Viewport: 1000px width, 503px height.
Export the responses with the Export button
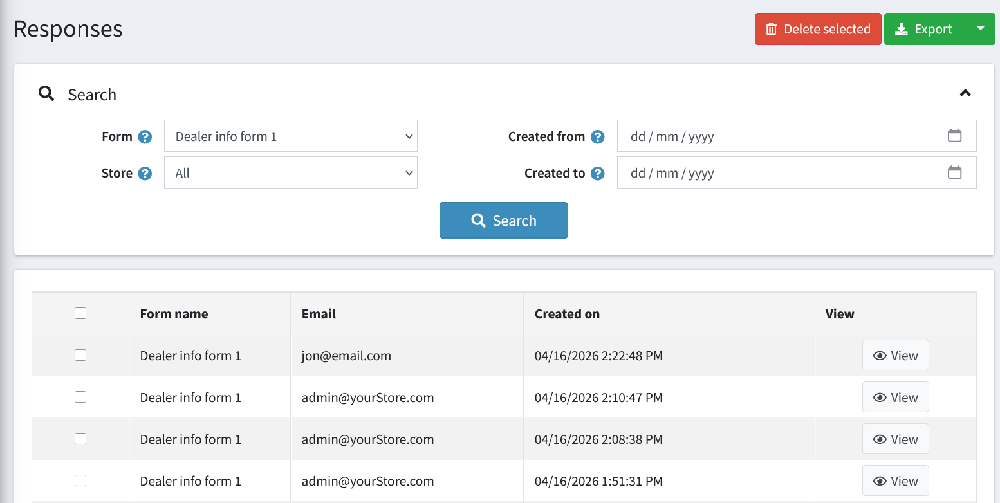point(925,29)
